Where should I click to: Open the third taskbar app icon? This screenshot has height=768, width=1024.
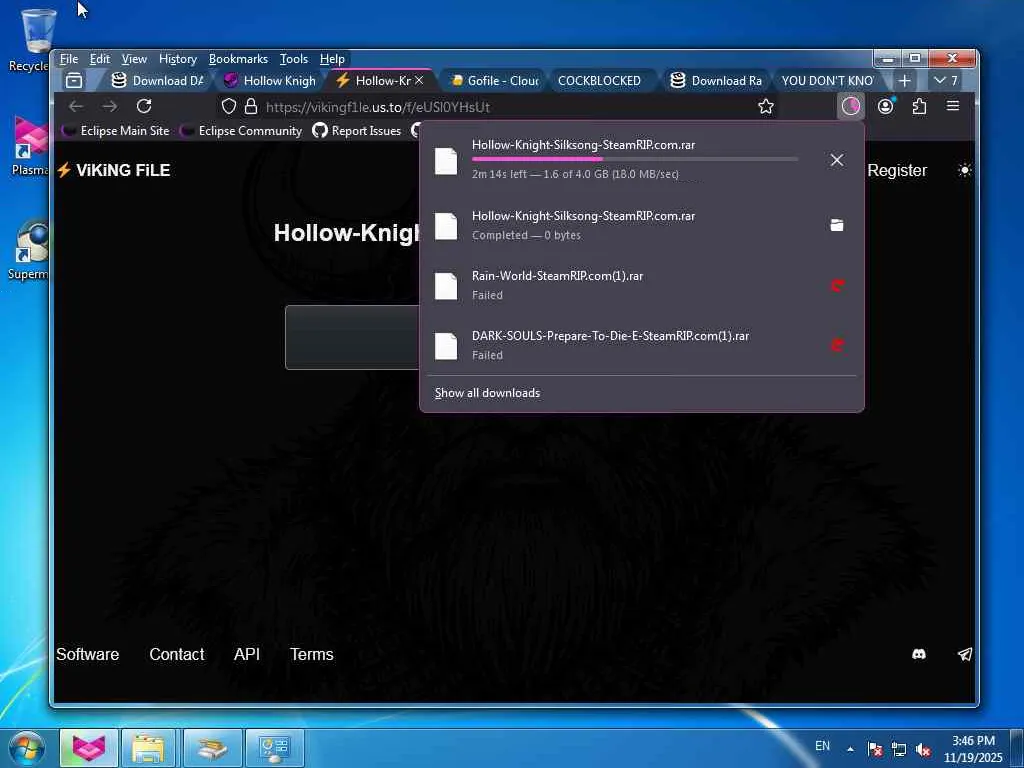coord(212,748)
